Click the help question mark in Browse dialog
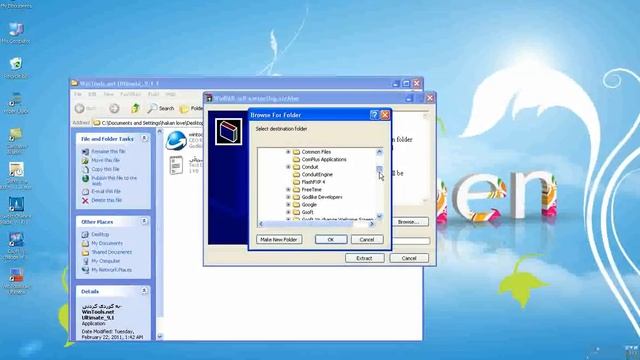Viewport: 640px width, 360px height. (x=374, y=115)
